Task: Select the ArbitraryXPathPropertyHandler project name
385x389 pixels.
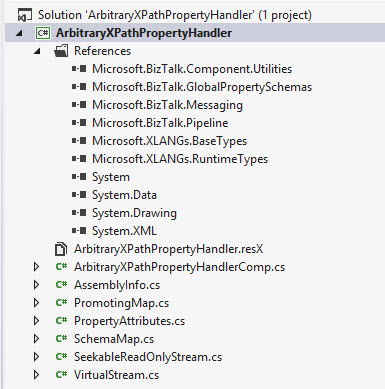Action: click(x=144, y=33)
